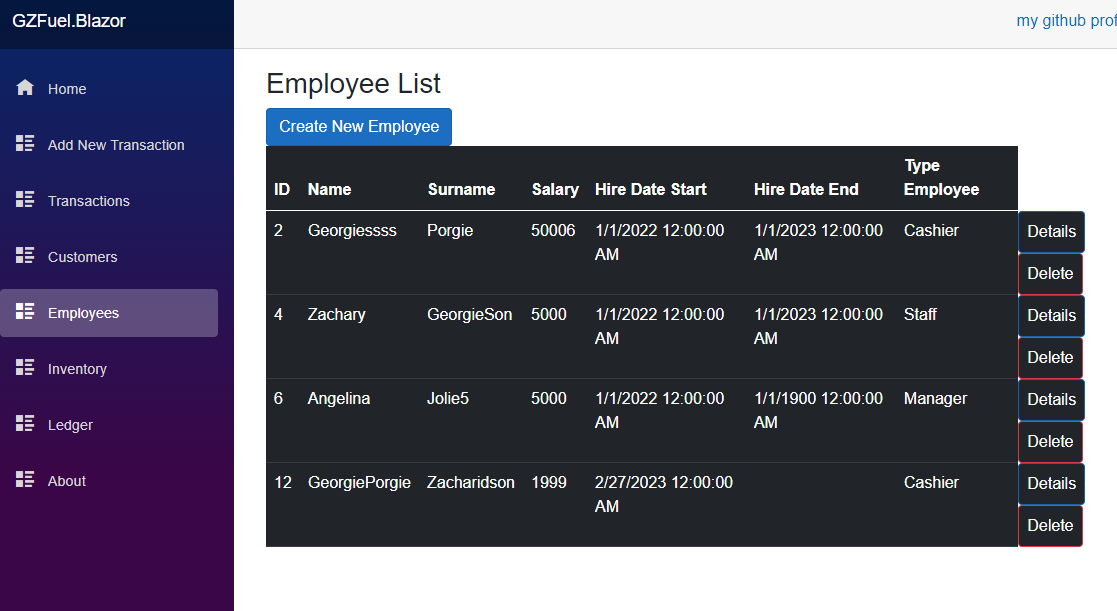Click the Home house icon
Image resolution: width=1117 pixels, height=611 pixels.
[x=25, y=88]
